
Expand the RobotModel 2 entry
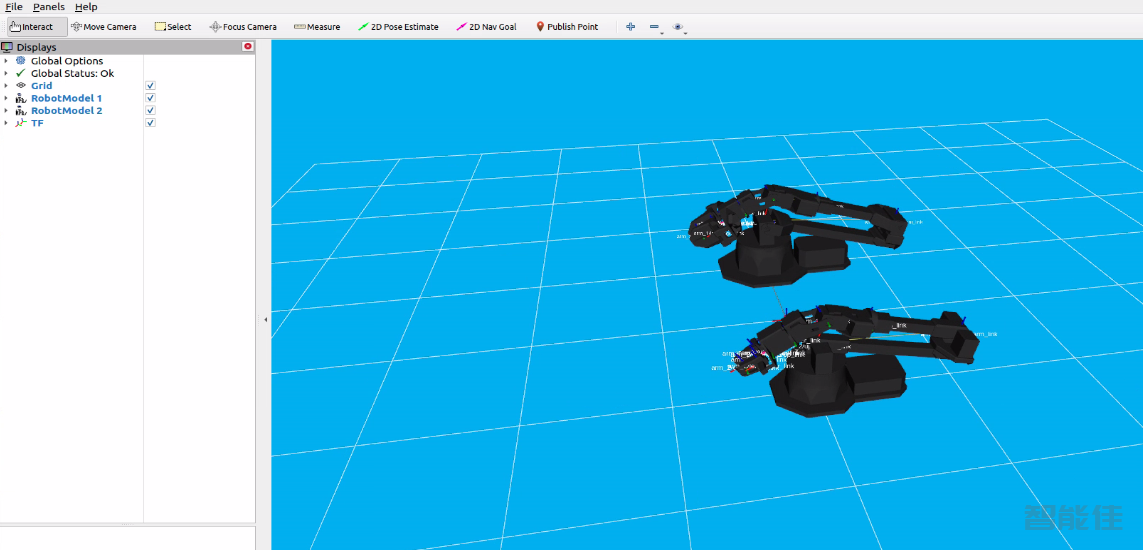pyautogui.click(x=6, y=111)
